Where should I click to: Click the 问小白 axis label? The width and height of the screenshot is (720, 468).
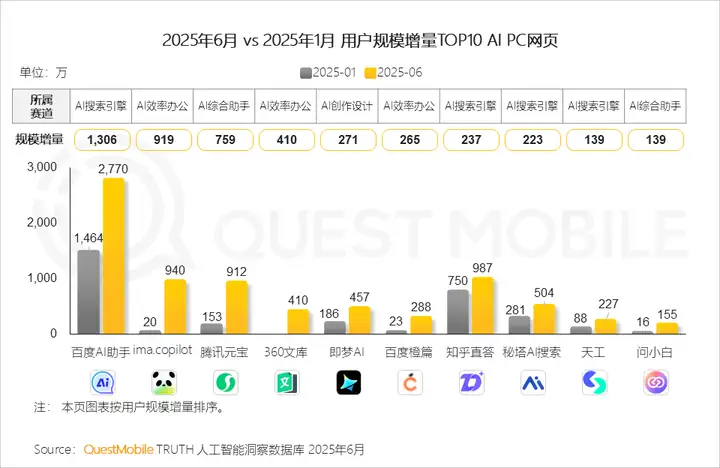coord(655,352)
